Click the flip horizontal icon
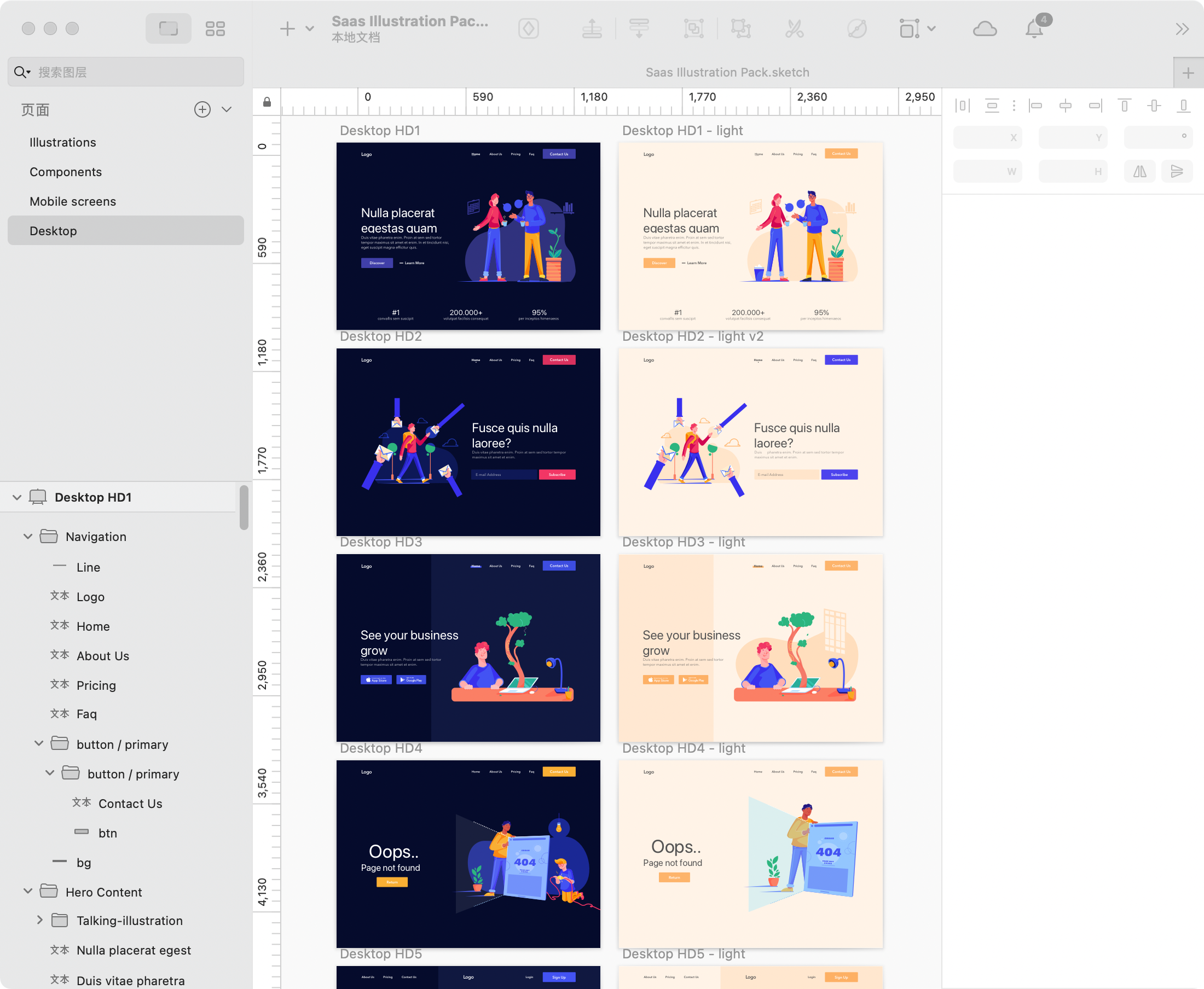Screen dimensions: 1204x989 click(x=1139, y=171)
